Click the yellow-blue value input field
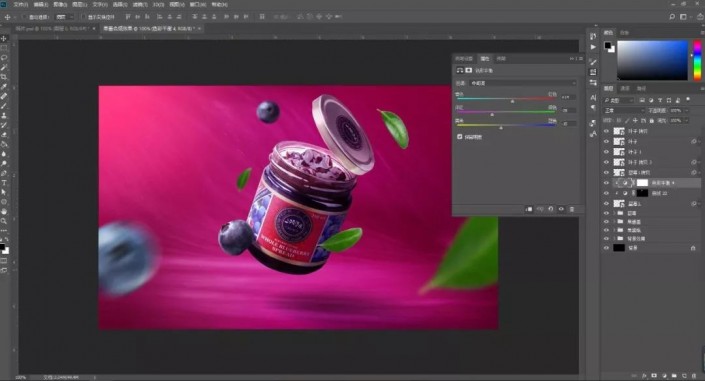This screenshot has width=705, height=381. click(x=568, y=123)
